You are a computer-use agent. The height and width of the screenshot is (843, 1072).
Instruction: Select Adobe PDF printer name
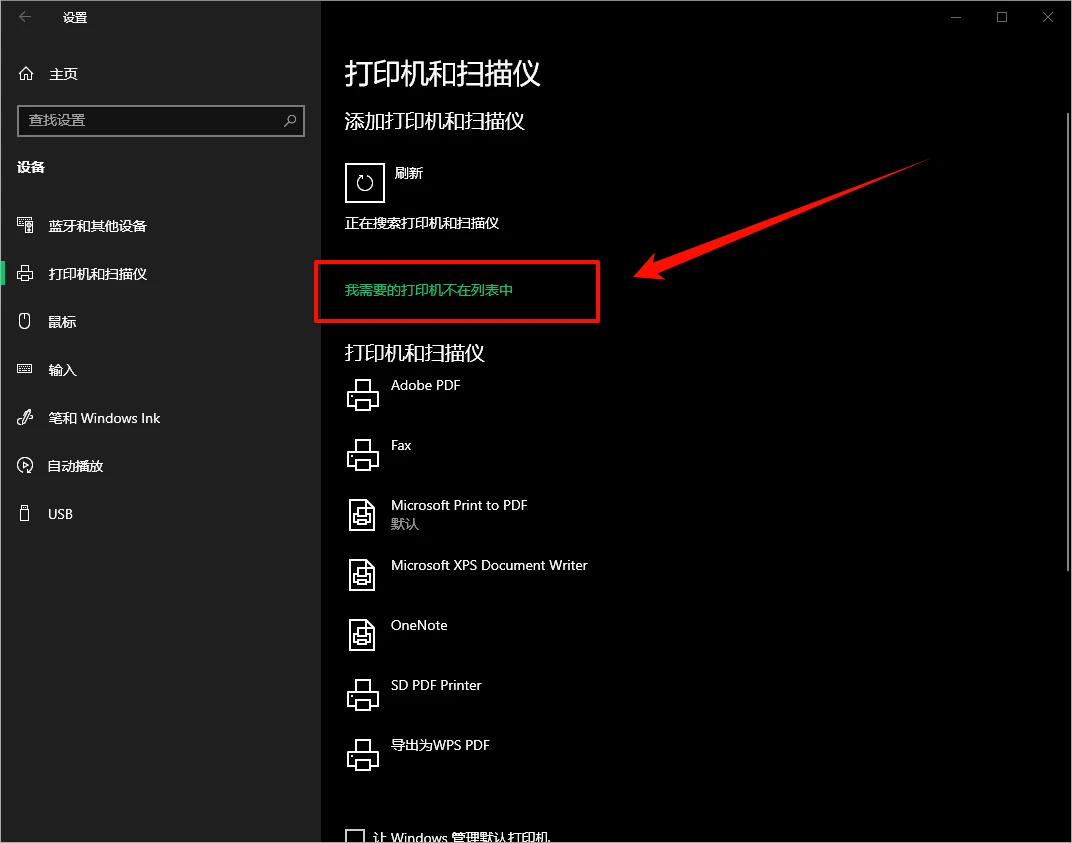[425, 386]
